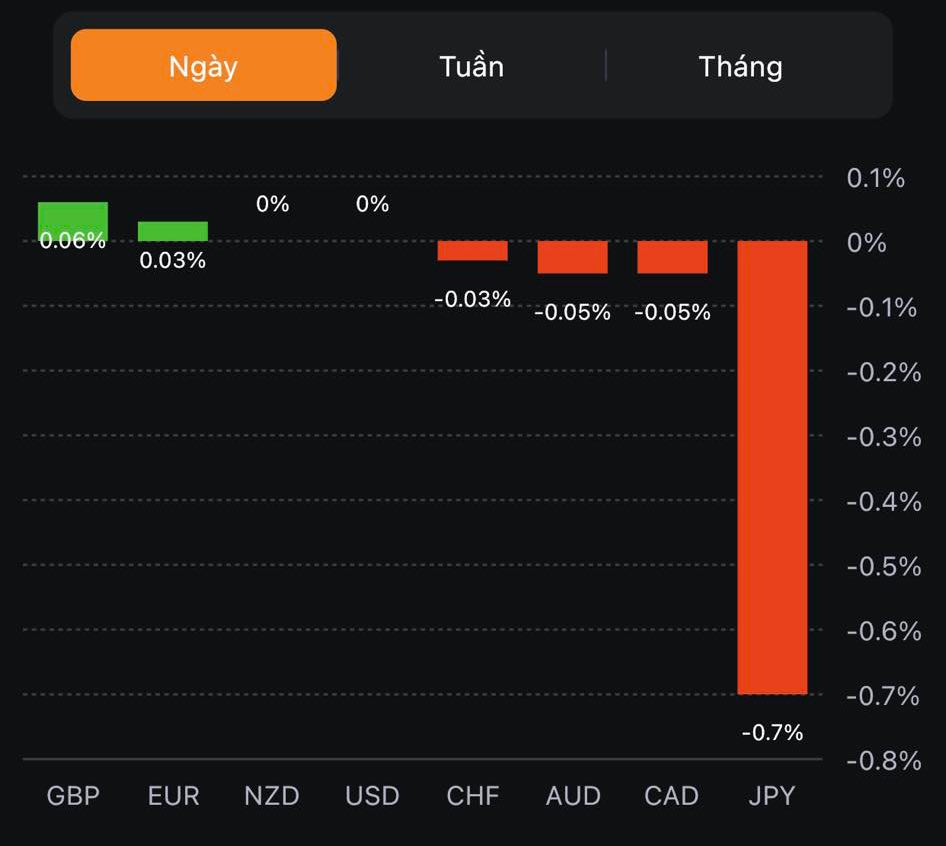Click the -0.7% value under JPY bar
Viewport: 946px width, 846px height.
[772, 733]
